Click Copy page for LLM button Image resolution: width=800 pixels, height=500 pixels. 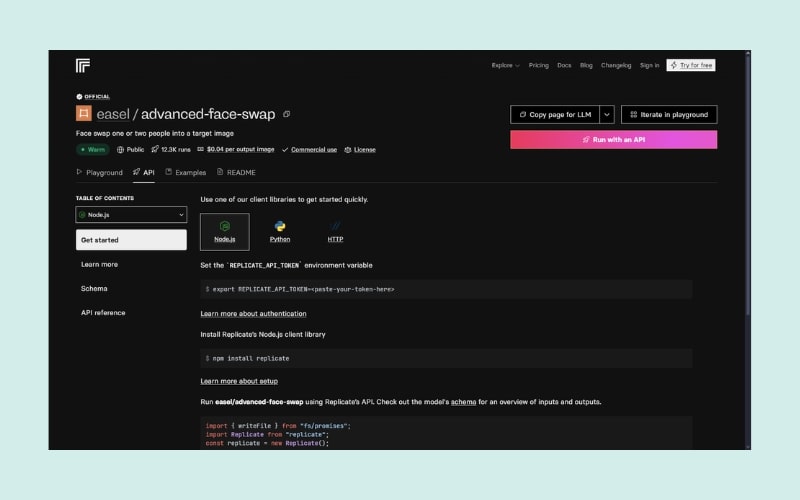tap(555, 114)
